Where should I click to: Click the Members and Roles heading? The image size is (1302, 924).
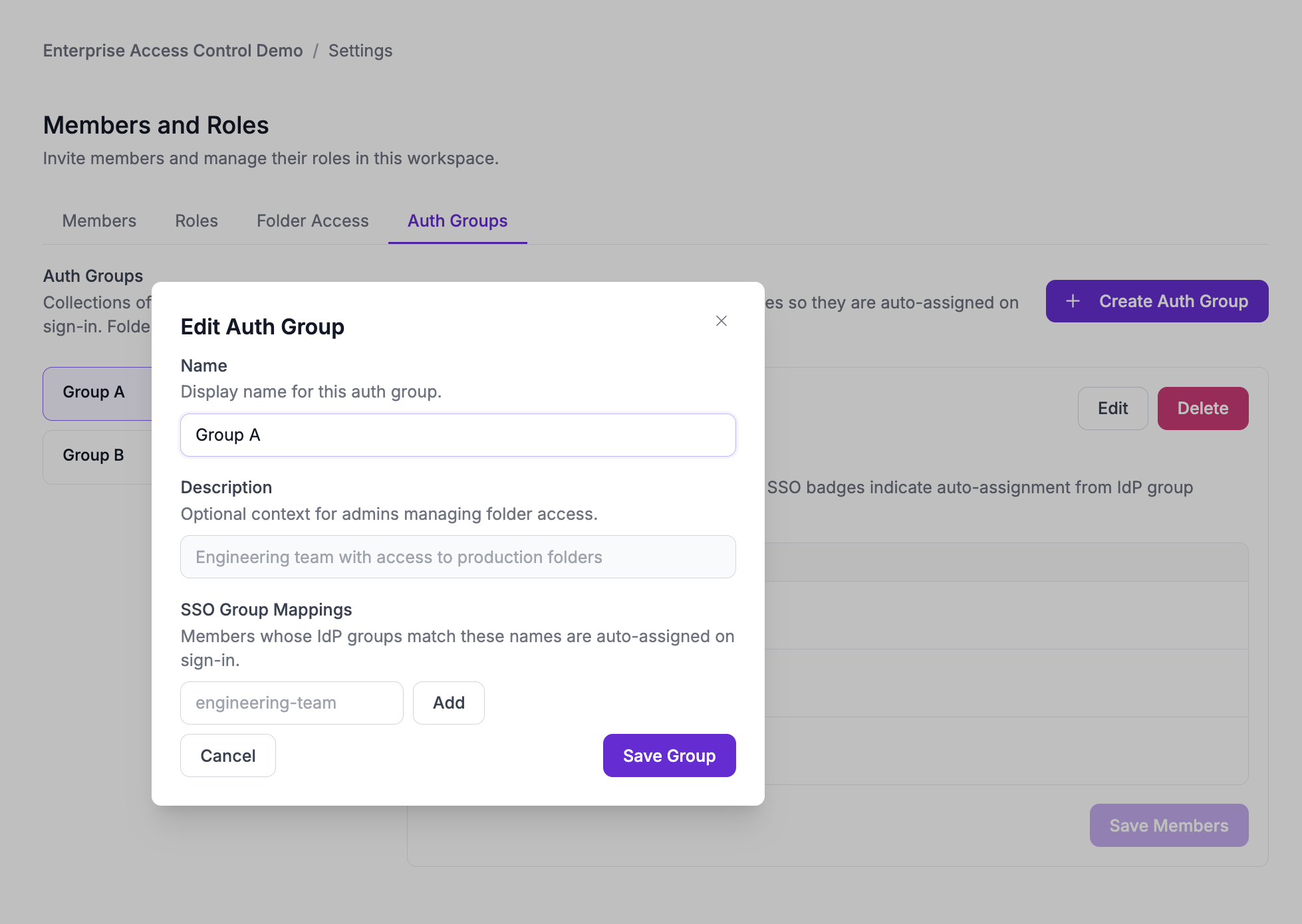156,125
